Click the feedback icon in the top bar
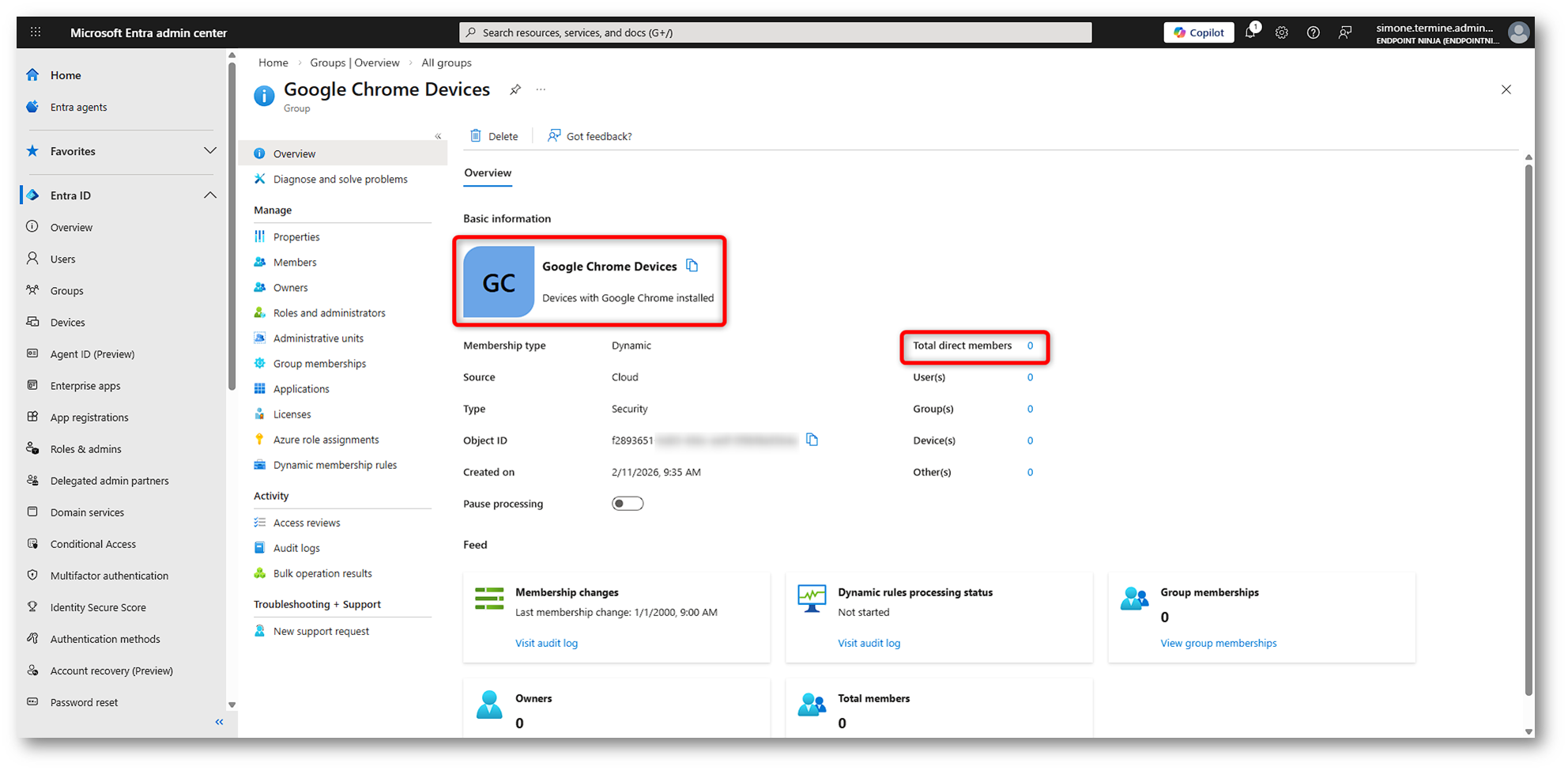1568x771 pixels. pyautogui.click(x=1345, y=32)
